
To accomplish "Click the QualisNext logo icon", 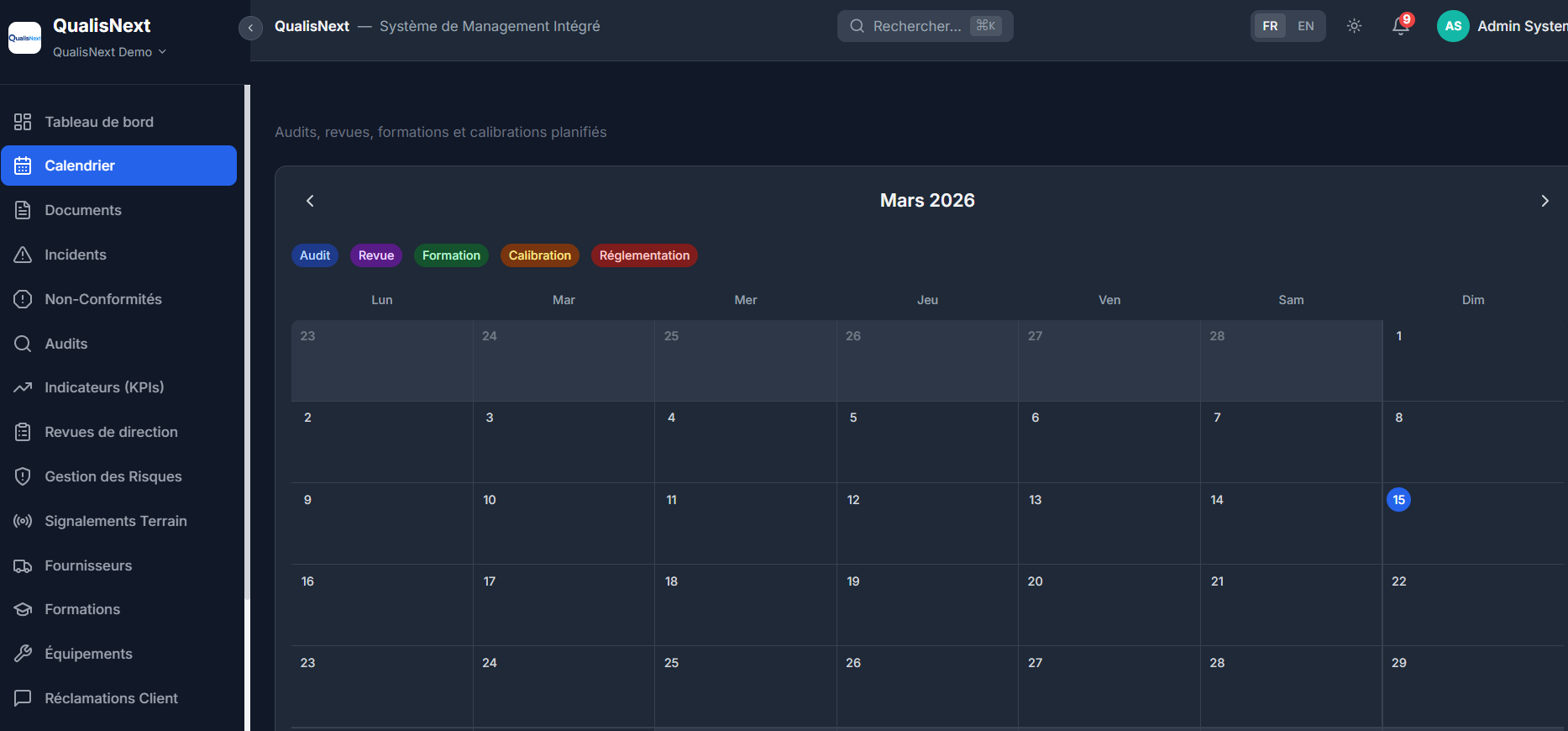I will (24, 38).
